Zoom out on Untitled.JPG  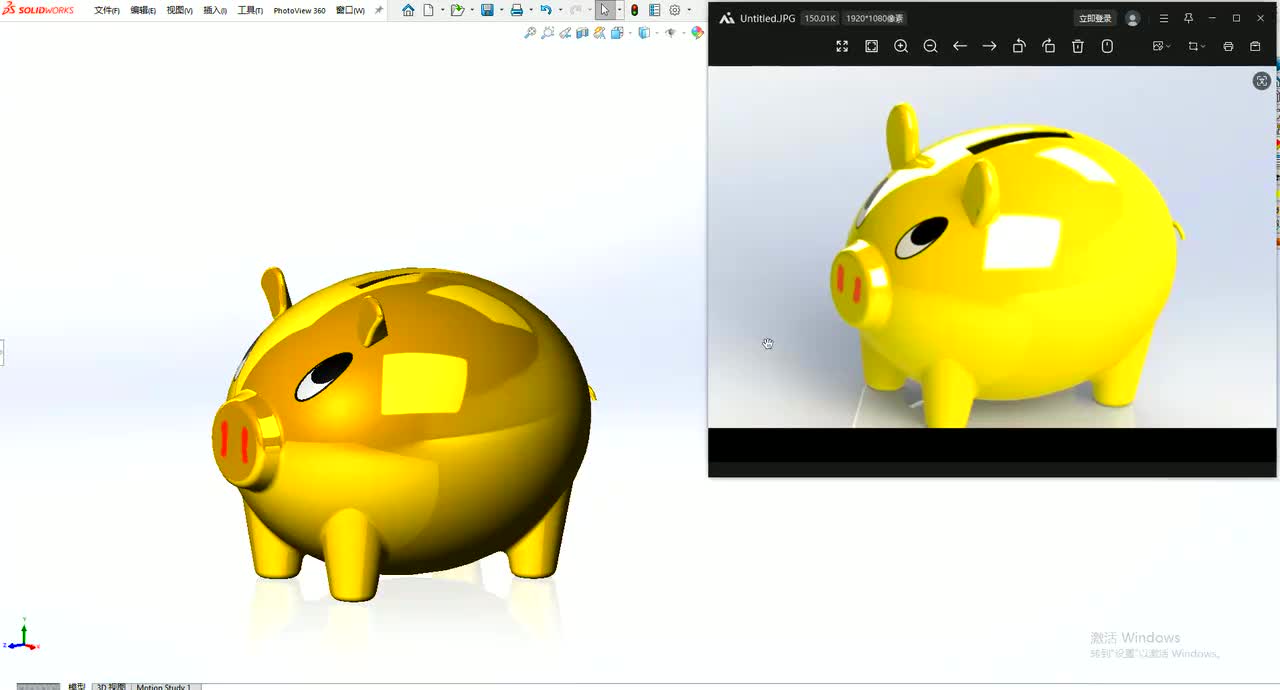click(930, 46)
